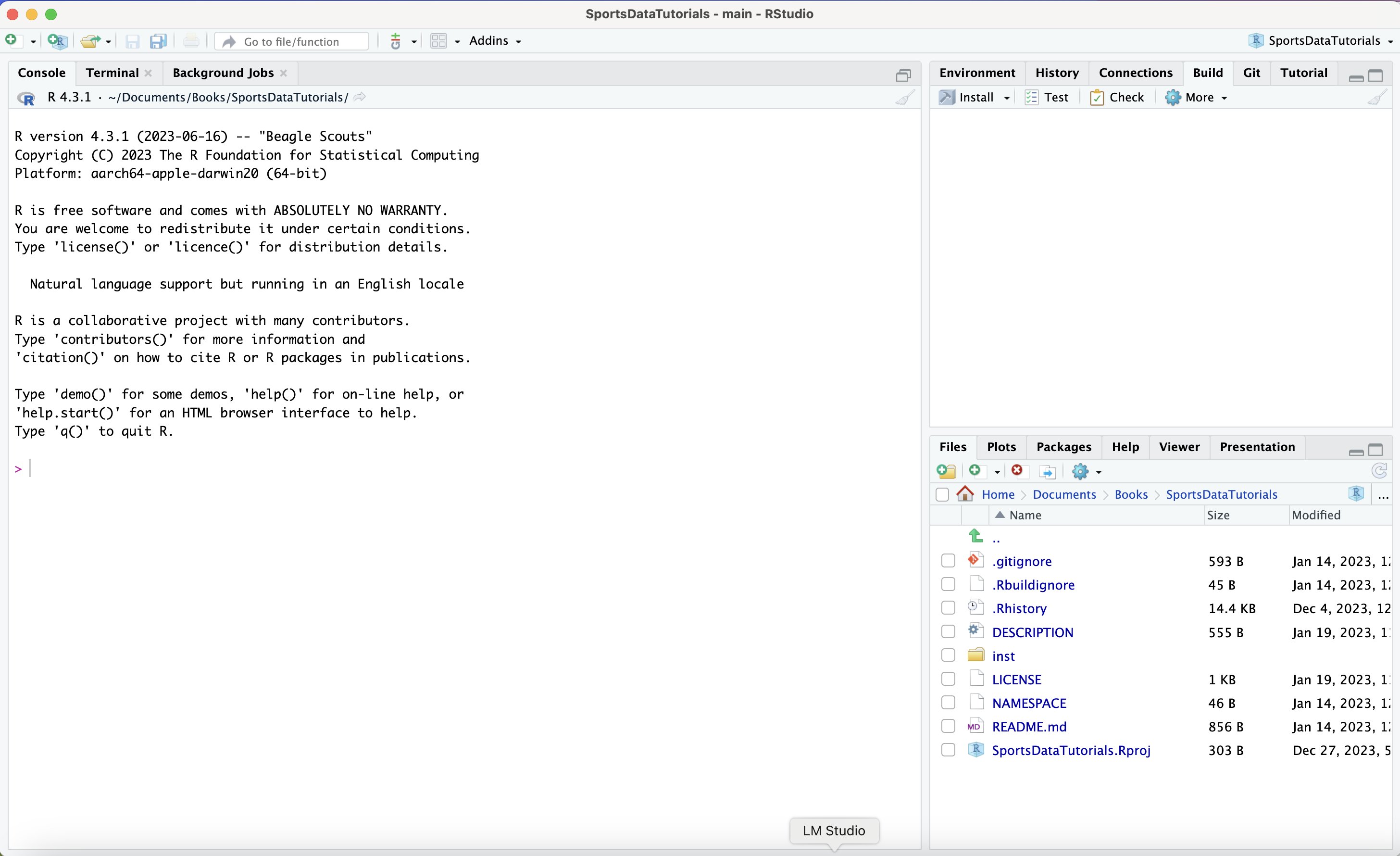Click the Test button in Build pane

(1047, 97)
